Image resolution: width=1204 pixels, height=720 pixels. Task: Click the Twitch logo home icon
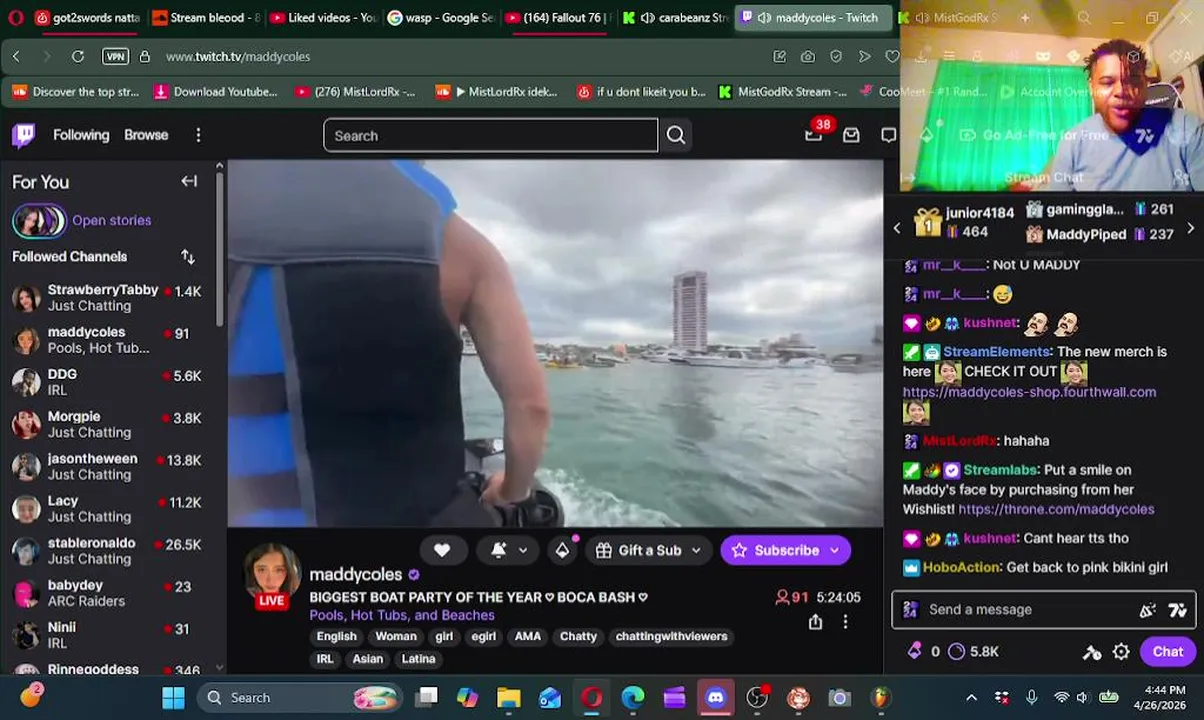24,135
